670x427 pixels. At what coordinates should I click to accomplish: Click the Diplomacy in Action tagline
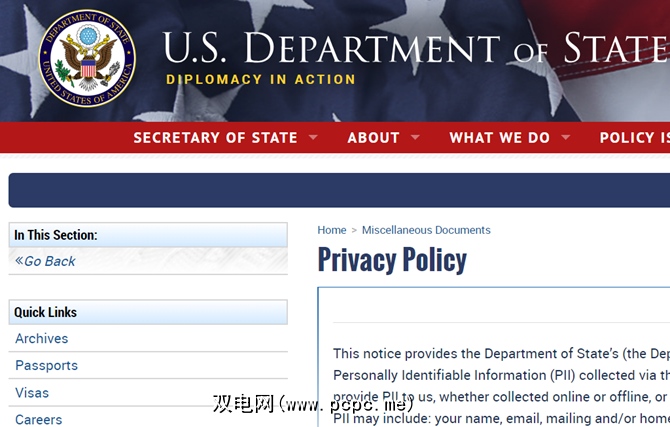pos(261,80)
